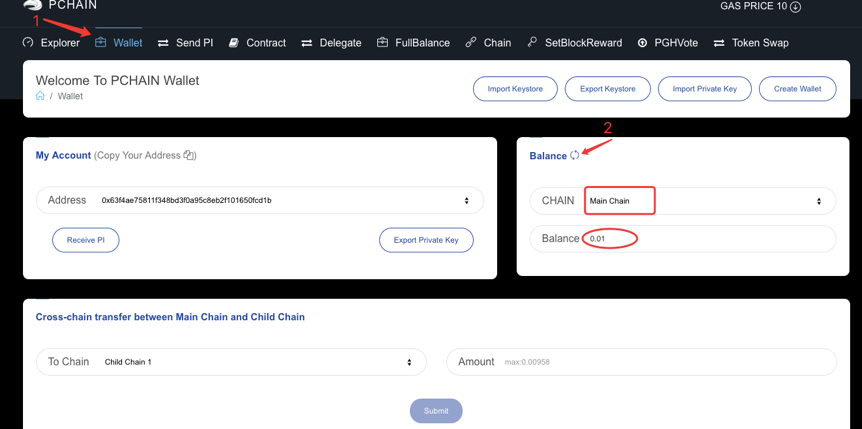
Task: Click the Wallet breadcrumb text
Action: click(70, 96)
